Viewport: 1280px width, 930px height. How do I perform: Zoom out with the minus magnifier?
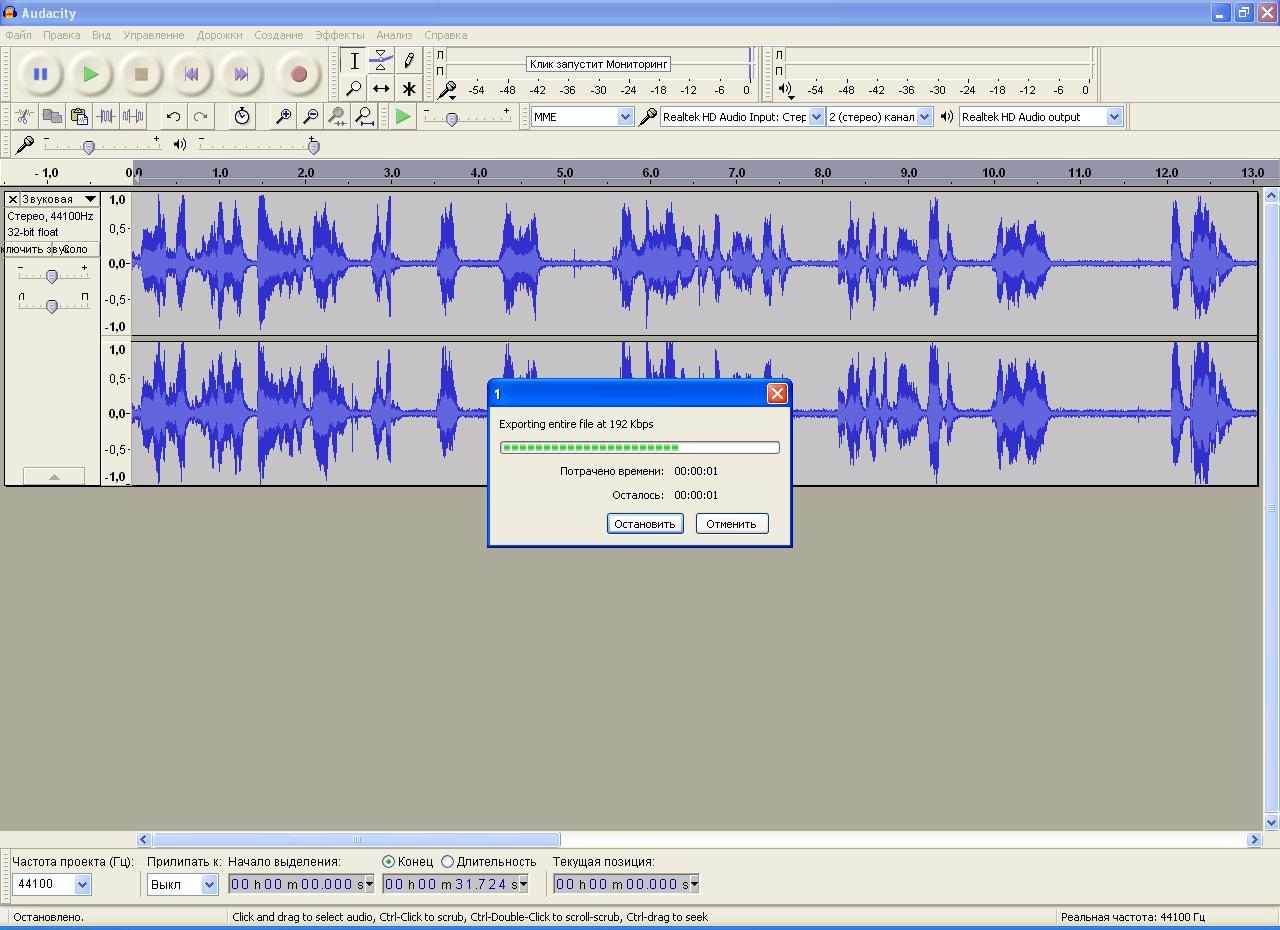(x=311, y=116)
